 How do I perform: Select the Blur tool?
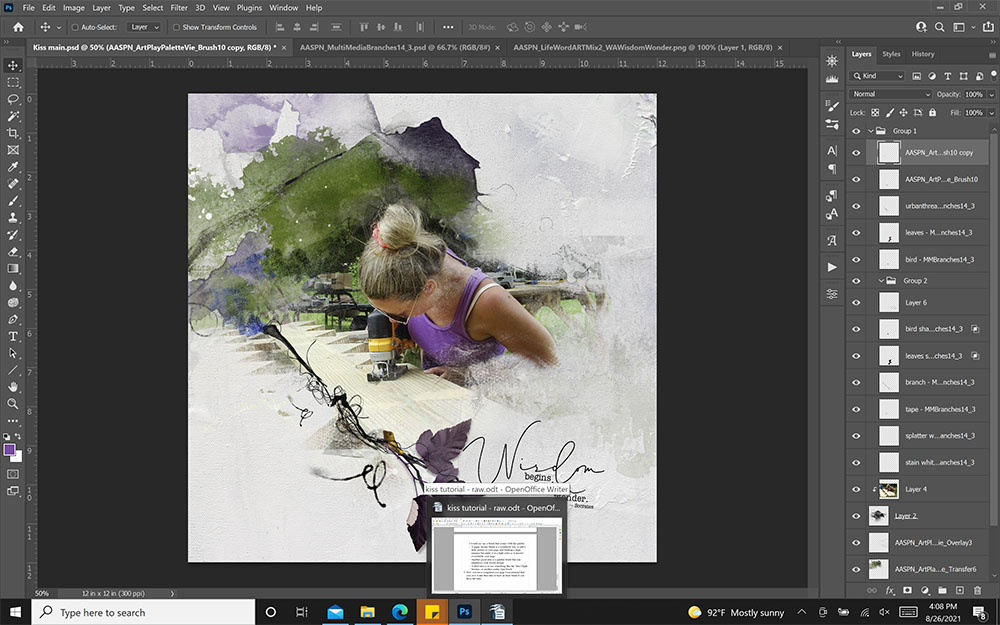[13, 286]
